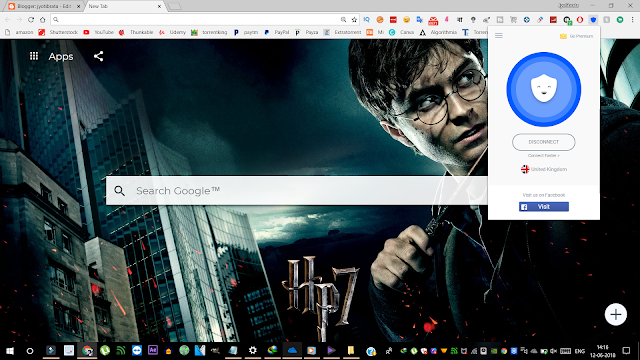The width and height of the screenshot is (640, 360).
Task: Click the browser forward arrow
Action: click(19, 20)
